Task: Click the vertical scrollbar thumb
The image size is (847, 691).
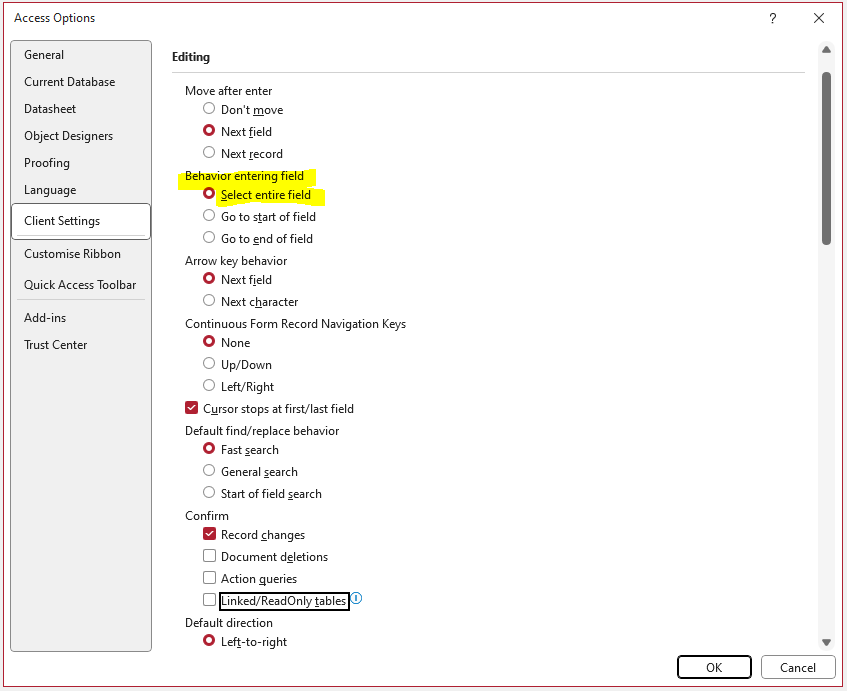Action: (826, 158)
